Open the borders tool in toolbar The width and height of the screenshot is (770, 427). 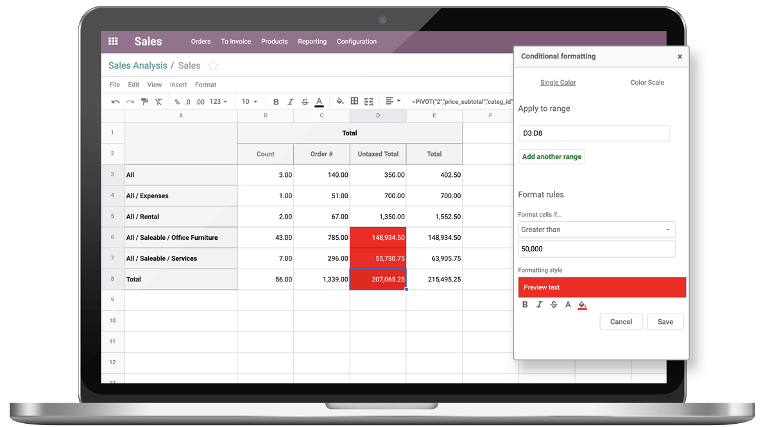(x=355, y=101)
